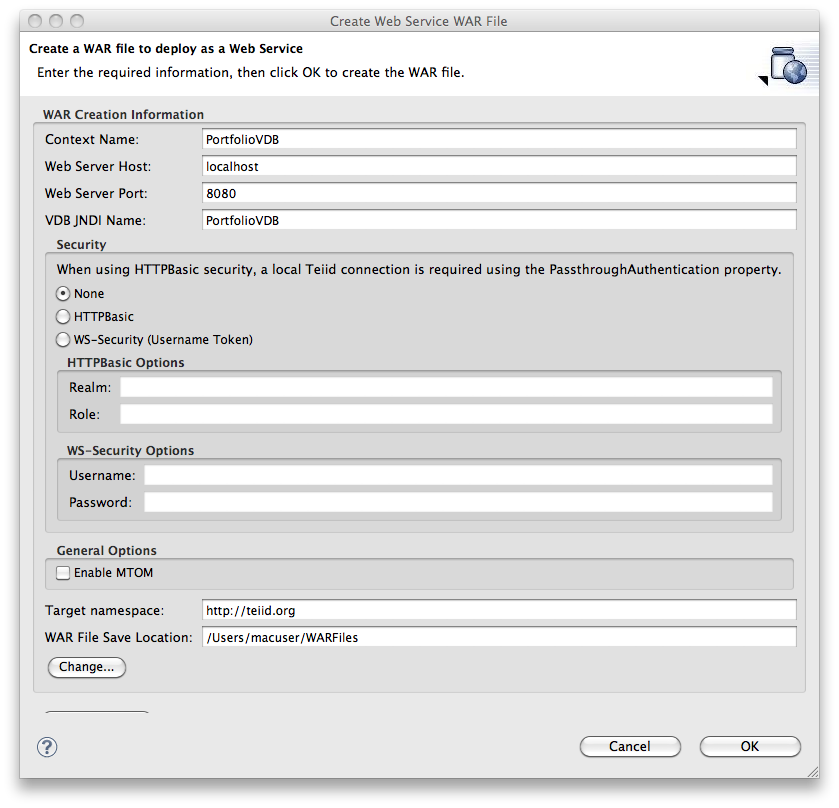Viewport: 839px width, 808px height.
Task: Select the None security option
Action: tap(62, 293)
